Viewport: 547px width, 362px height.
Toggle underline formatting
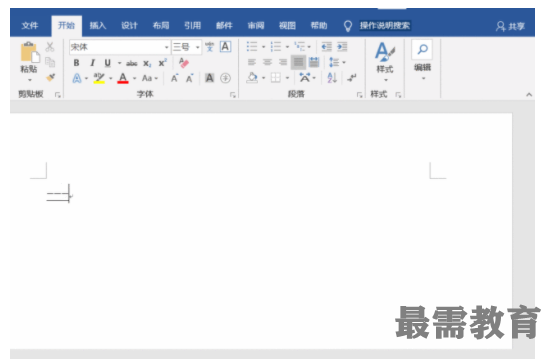coord(107,63)
